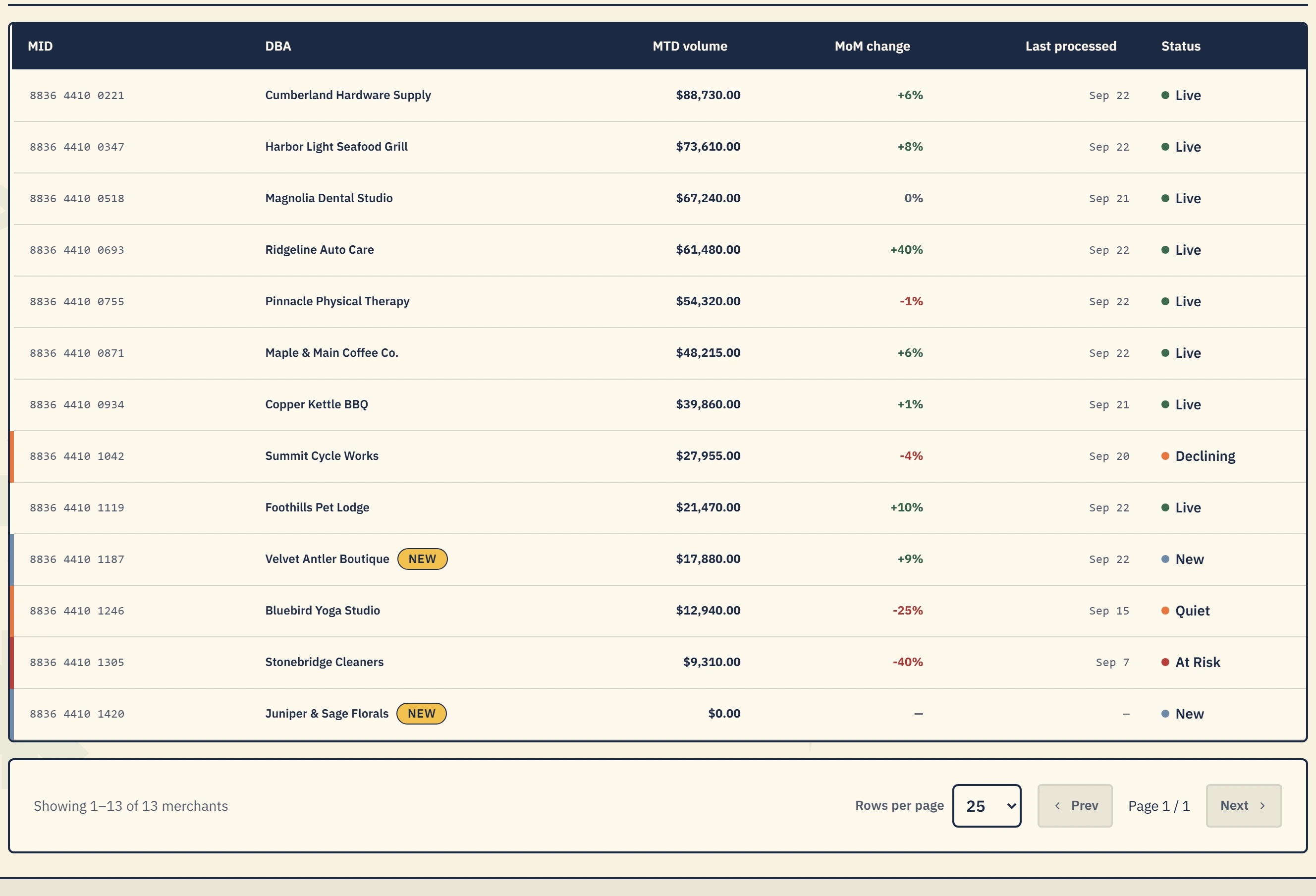Screen dimensions: 1316x896
Task: Click Showing 1–13 of 13 merchants text
Action: (131, 806)
